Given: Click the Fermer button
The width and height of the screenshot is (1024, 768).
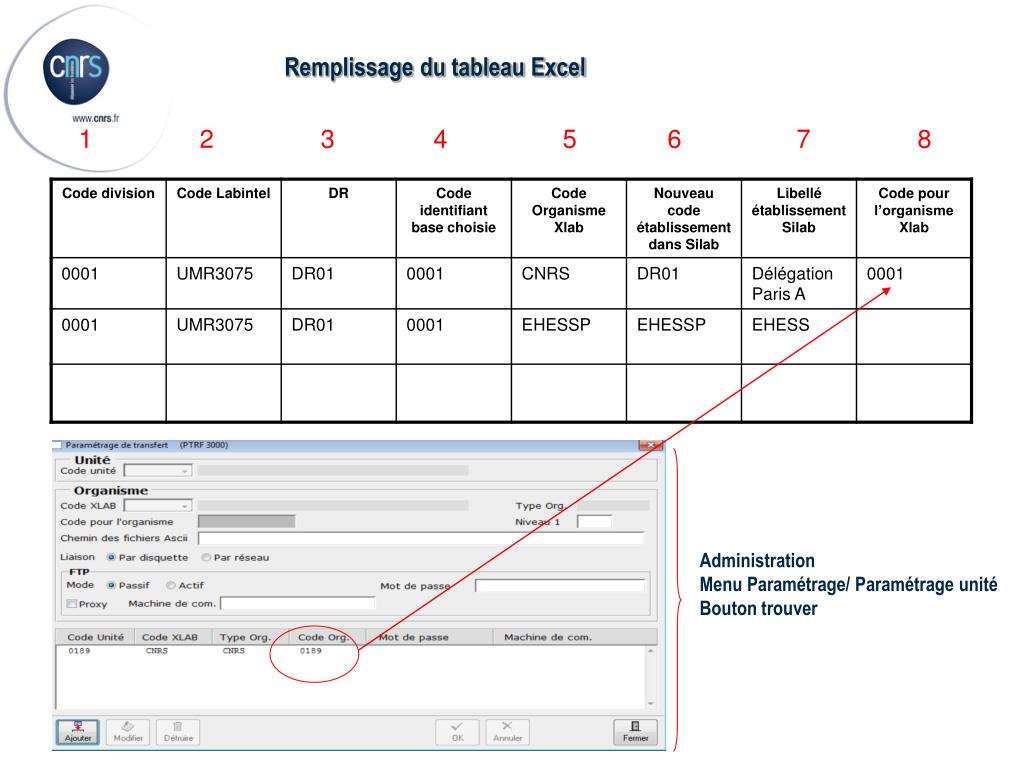Looking at the screenshot, I should [x=635, y=731].
